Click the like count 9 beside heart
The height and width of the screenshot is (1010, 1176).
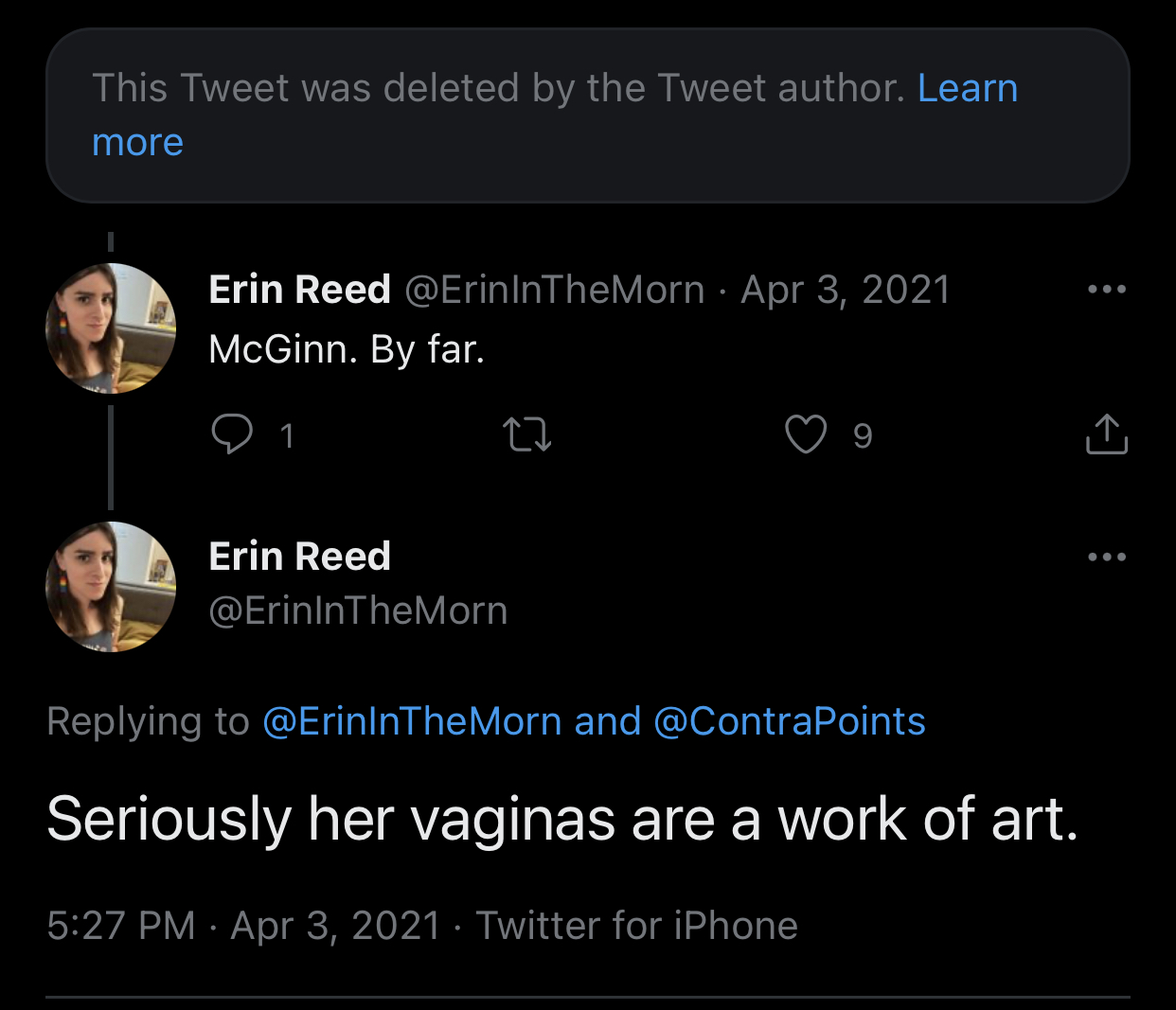(x=862, y=435)
